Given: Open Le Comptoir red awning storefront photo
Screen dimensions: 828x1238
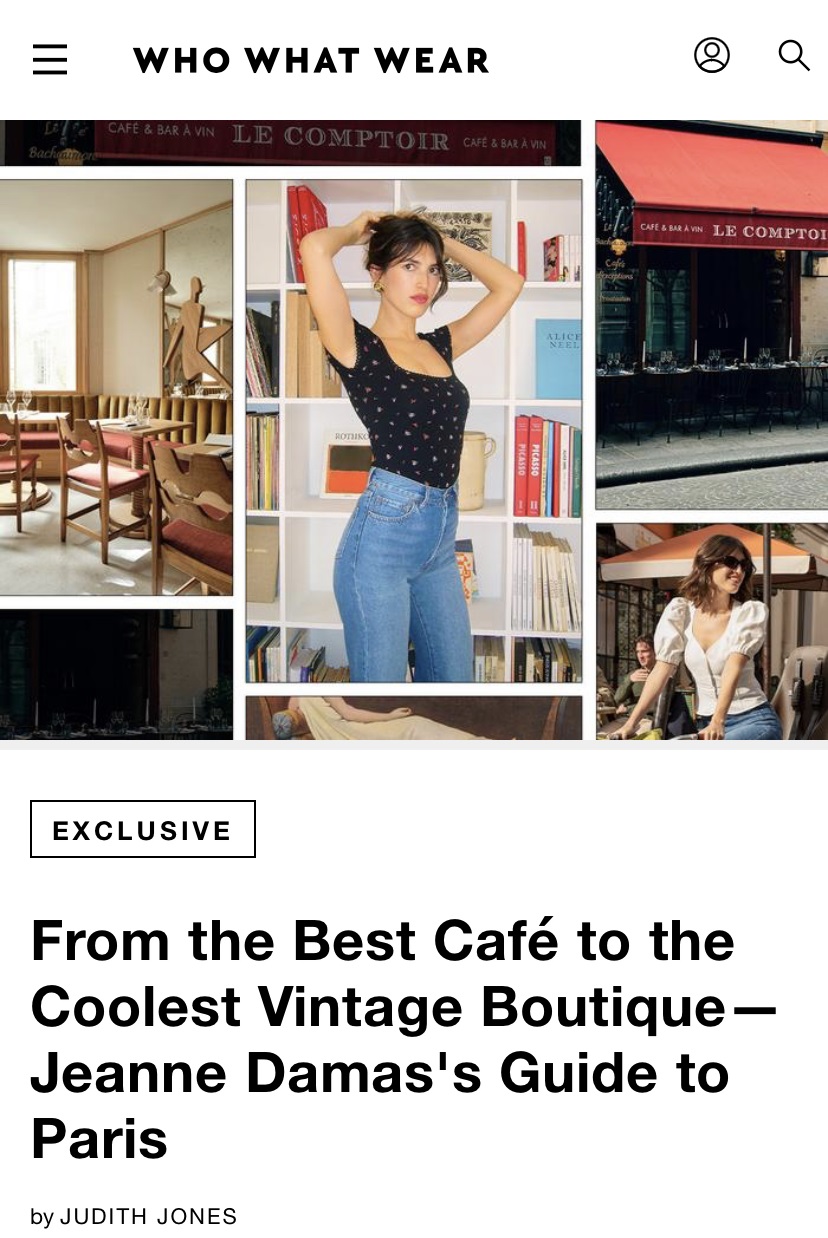Looking at the screenshot, I should [x=712, y=315].
